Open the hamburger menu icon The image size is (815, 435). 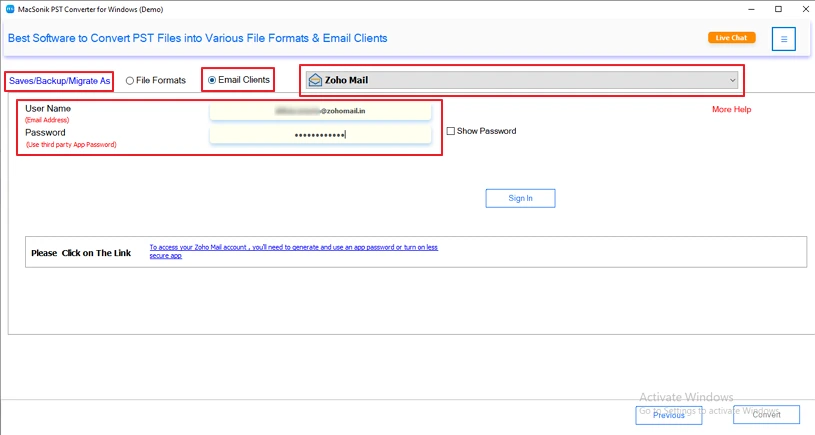click(x=783, y=39)
